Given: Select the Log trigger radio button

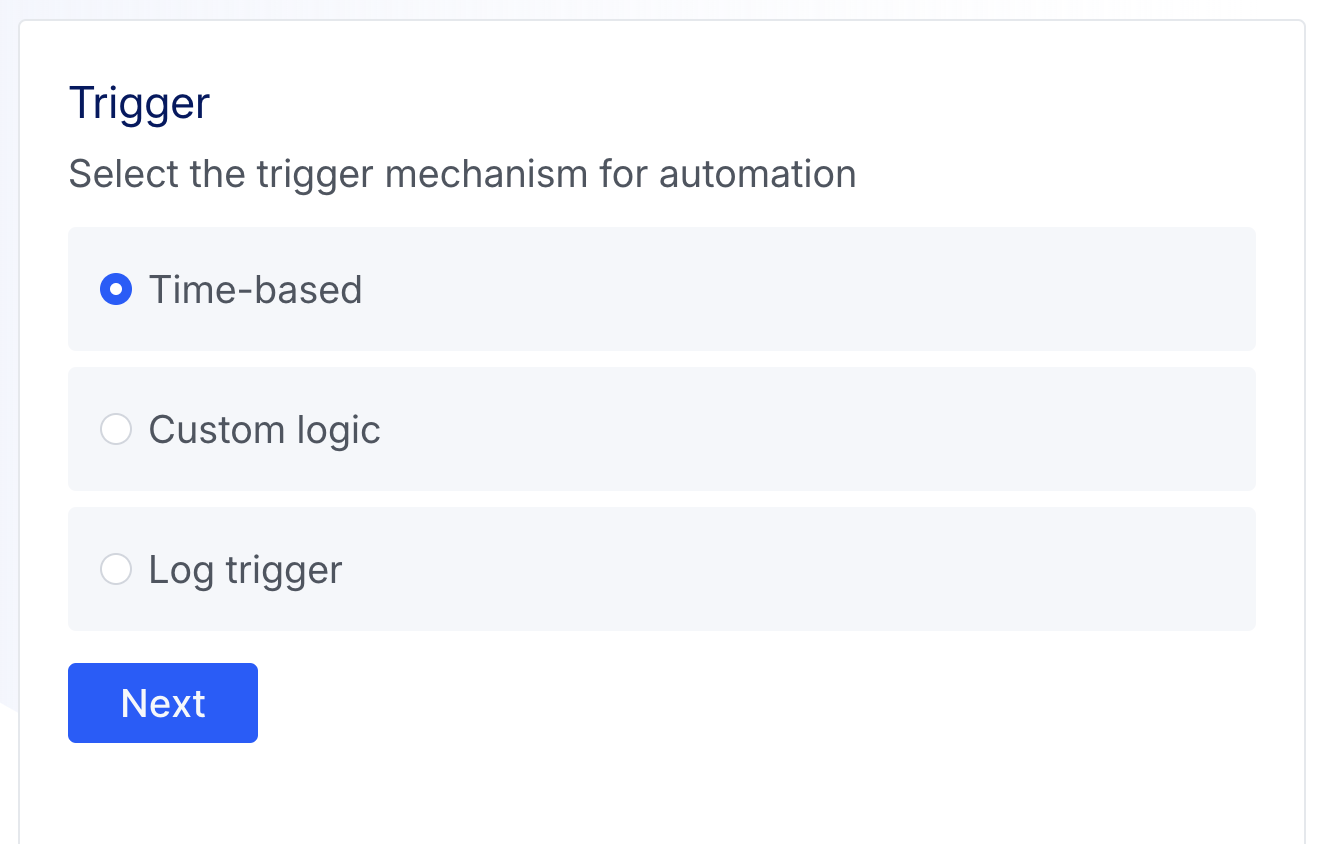Looking at the screenshot, I should pyautogui.click(x=116, y=570).
